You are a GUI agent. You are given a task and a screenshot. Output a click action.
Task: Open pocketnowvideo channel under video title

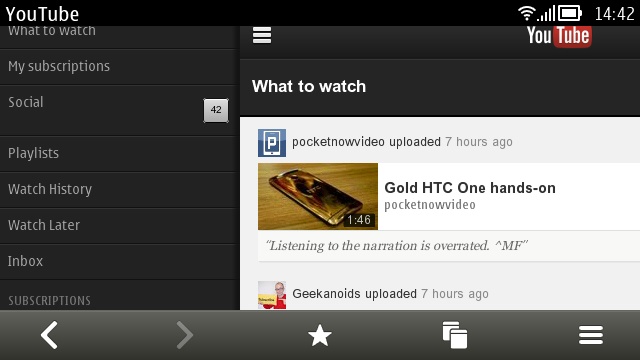pos(430,204)
